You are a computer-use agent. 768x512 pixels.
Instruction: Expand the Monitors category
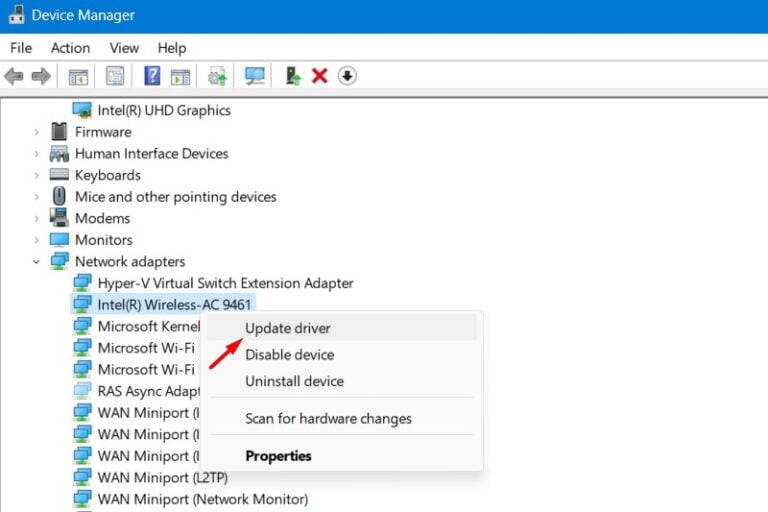point(36,240)
